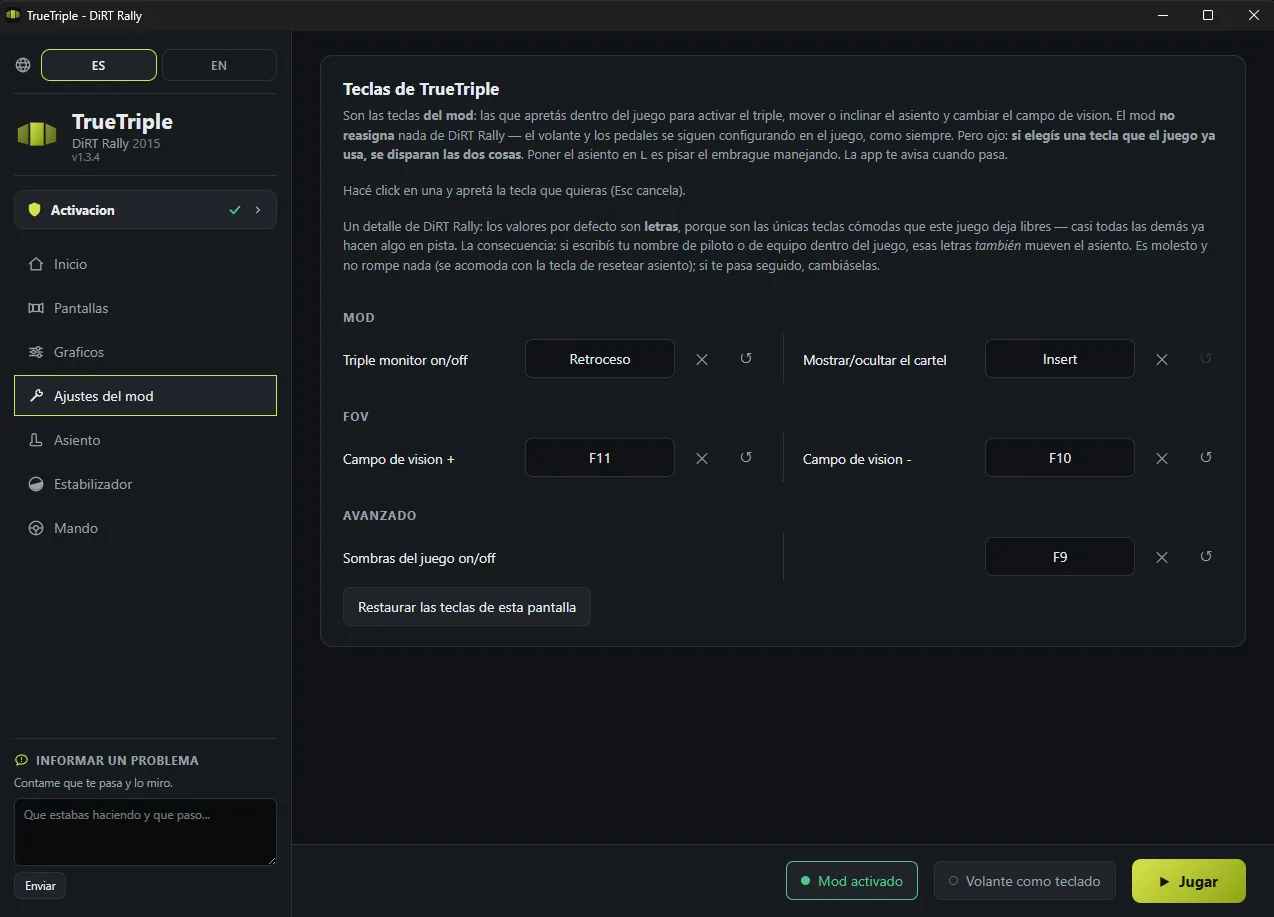Rebind the F10 key field
1274x917 pixels.
click(x=1060, y=458)
